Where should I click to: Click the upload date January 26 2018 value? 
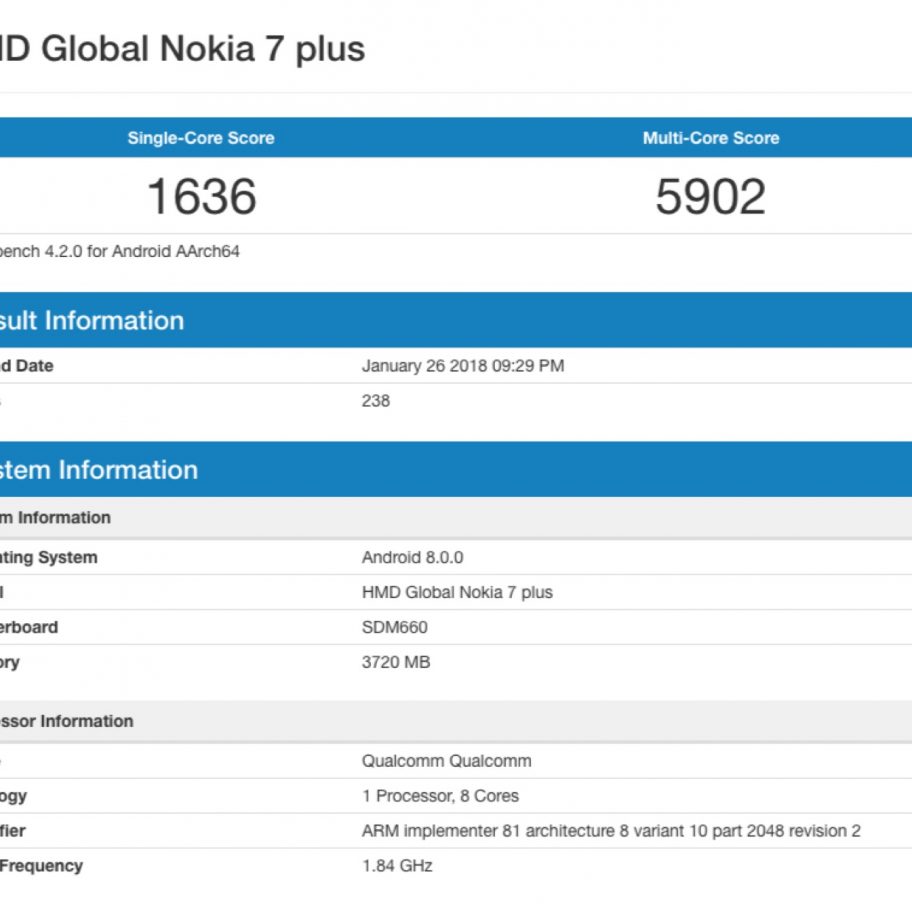pos(462,366)
